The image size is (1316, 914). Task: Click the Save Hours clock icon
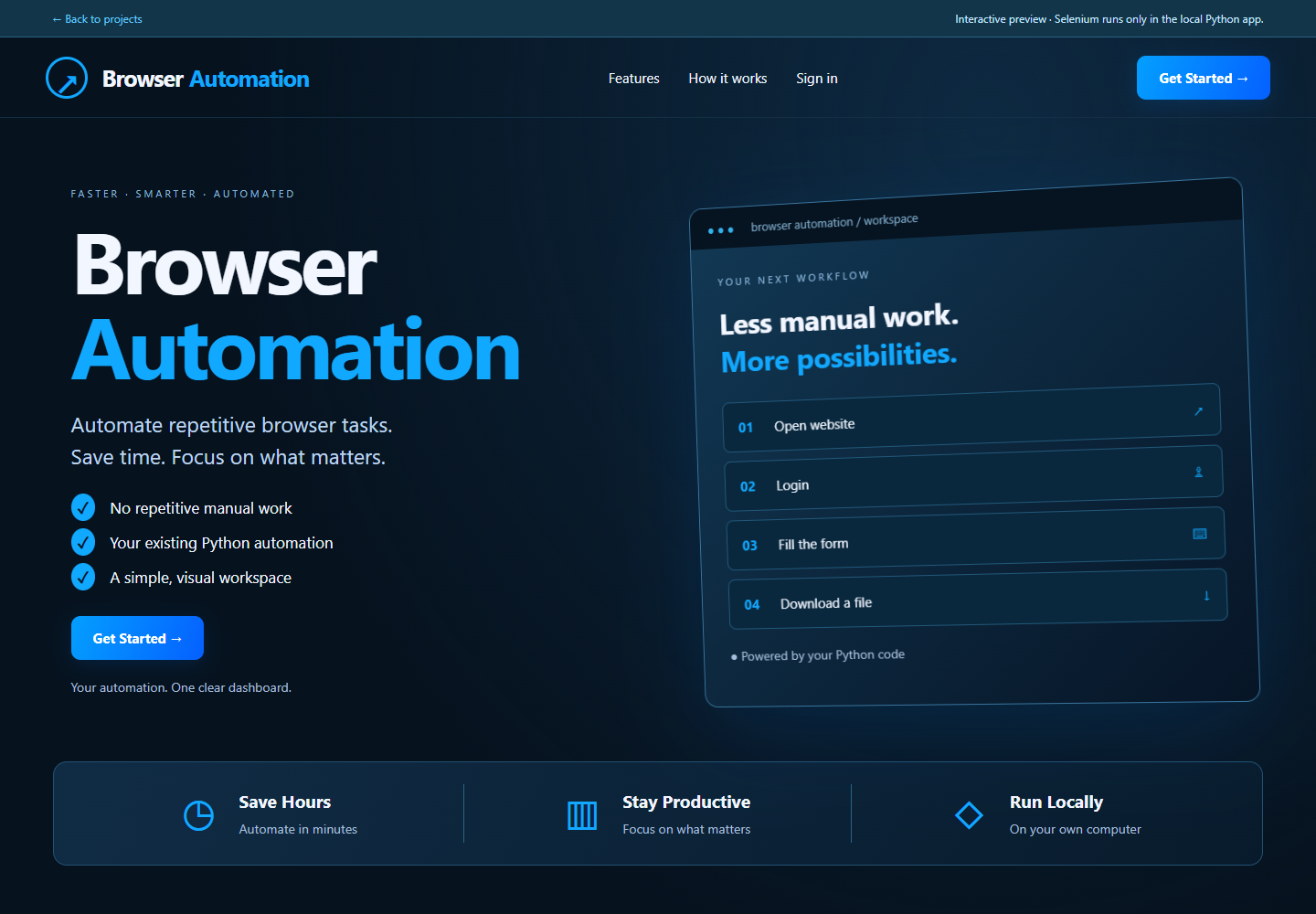click(198, 815)
